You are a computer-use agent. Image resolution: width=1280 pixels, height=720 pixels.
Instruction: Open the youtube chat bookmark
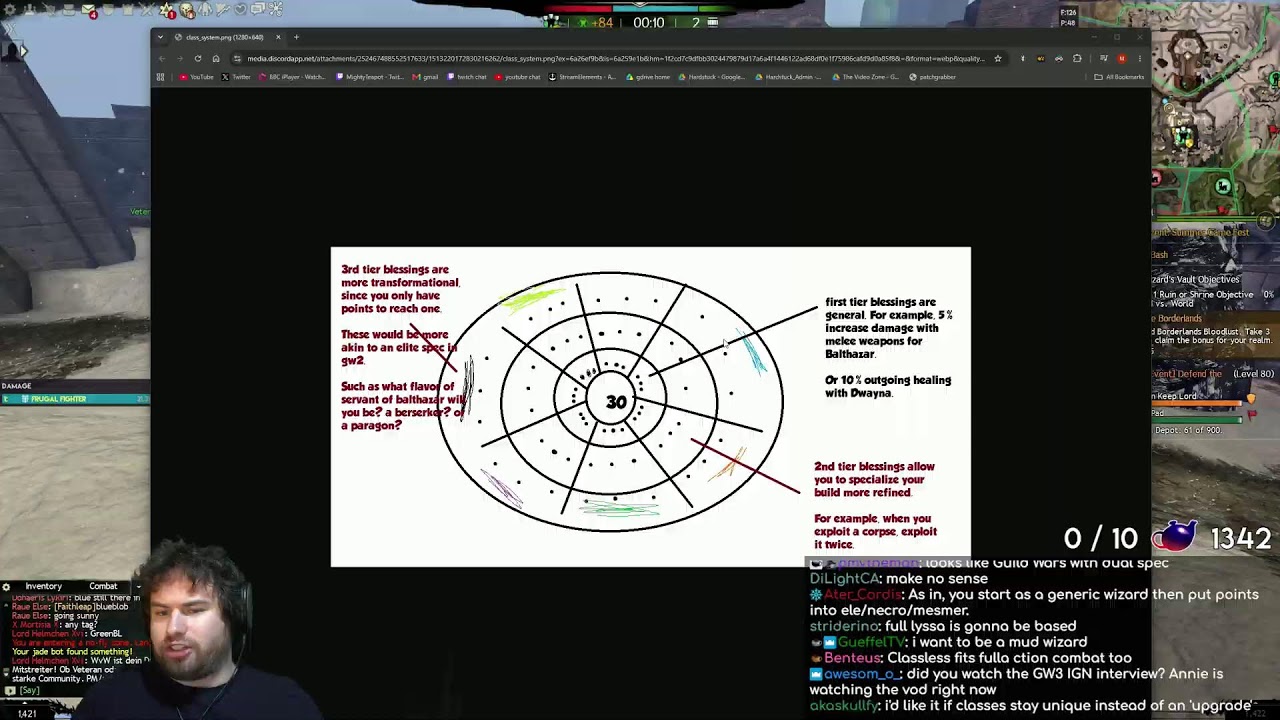pyautogui.click(x=517, y=77)
